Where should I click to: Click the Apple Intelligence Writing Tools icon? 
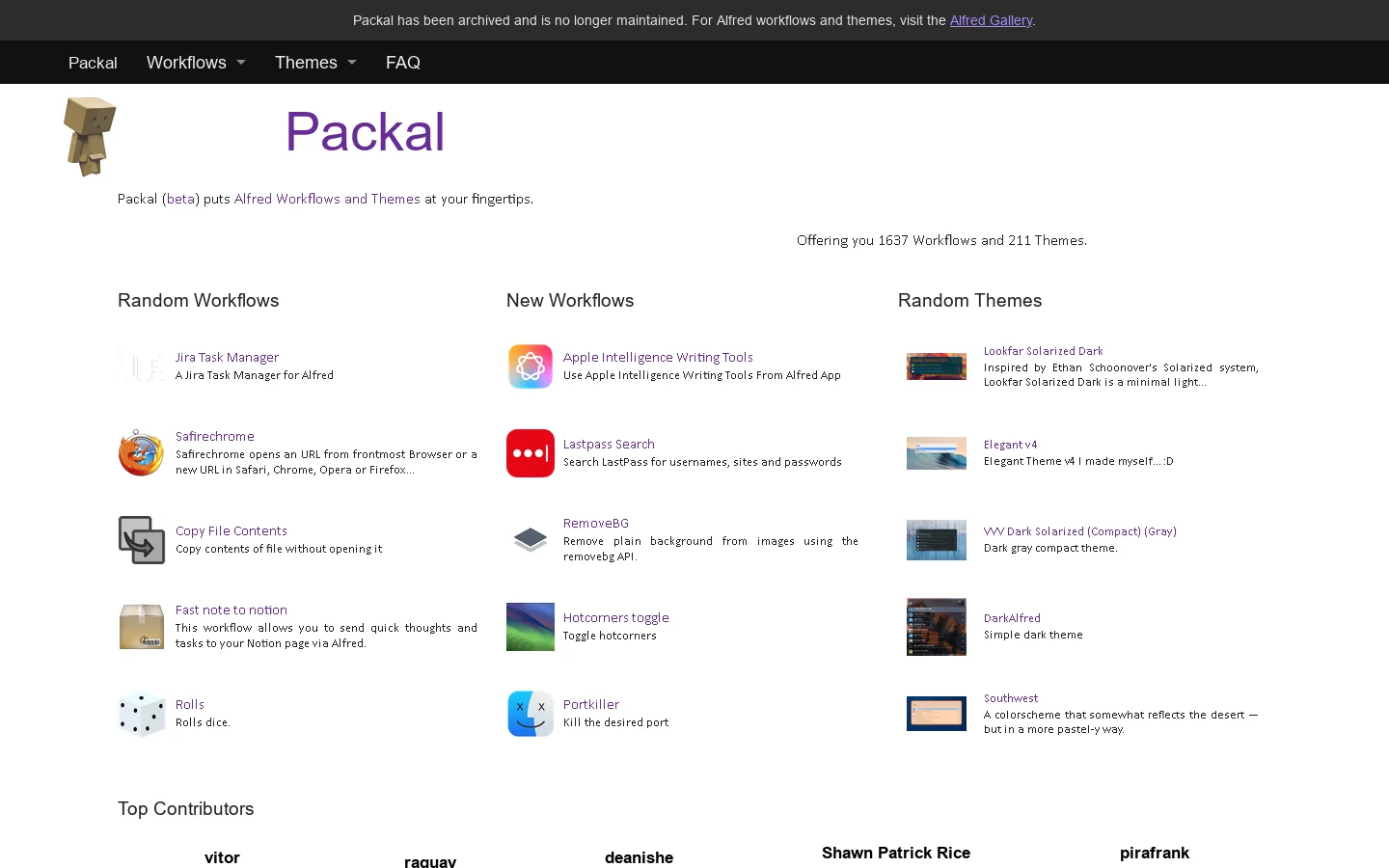(531, 366)
